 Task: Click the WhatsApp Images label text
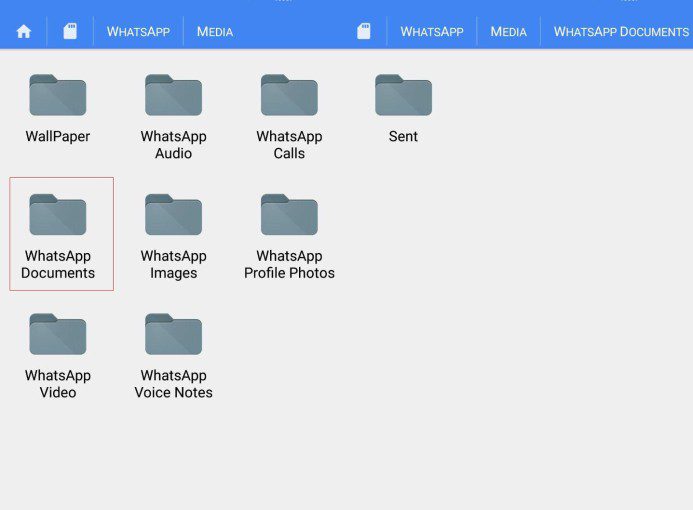click(x=173, y=264)
